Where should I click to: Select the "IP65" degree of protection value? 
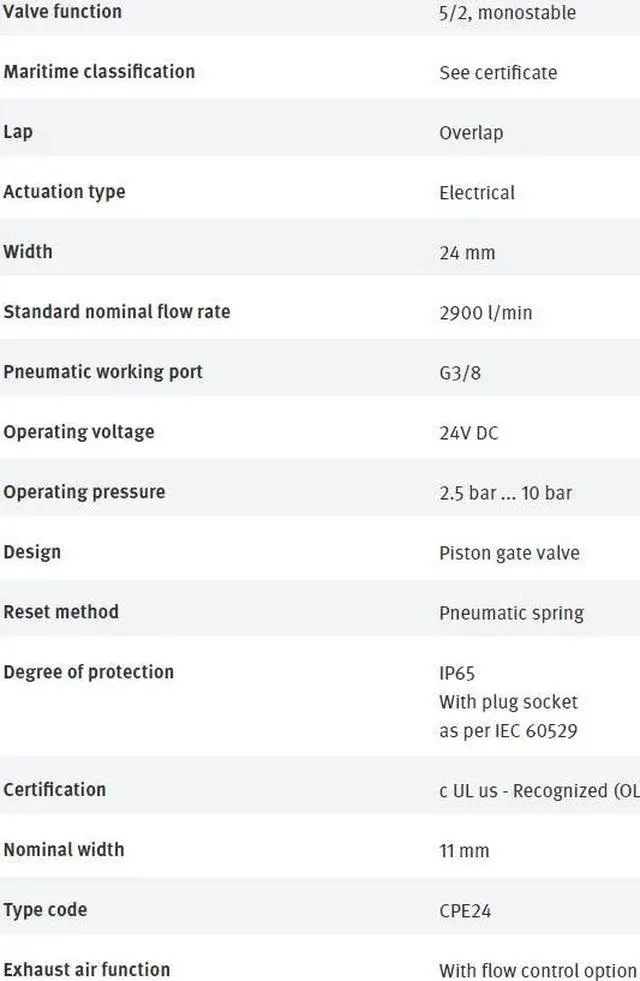[x=457, y=673]
